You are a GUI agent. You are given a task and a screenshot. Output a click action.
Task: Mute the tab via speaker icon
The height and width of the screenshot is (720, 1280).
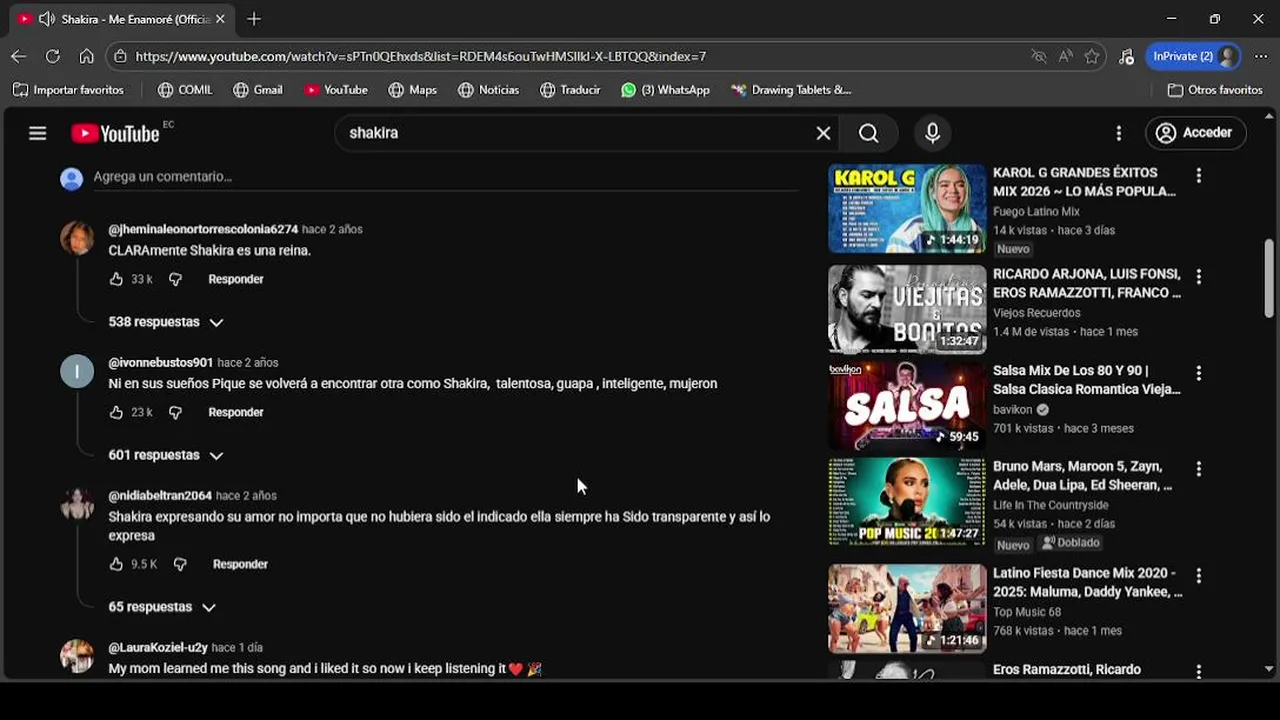point(46,19)
